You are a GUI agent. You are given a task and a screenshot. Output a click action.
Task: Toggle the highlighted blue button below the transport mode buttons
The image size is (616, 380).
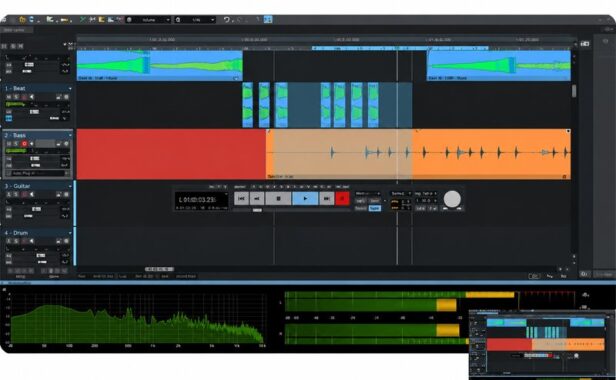point(375,208)
